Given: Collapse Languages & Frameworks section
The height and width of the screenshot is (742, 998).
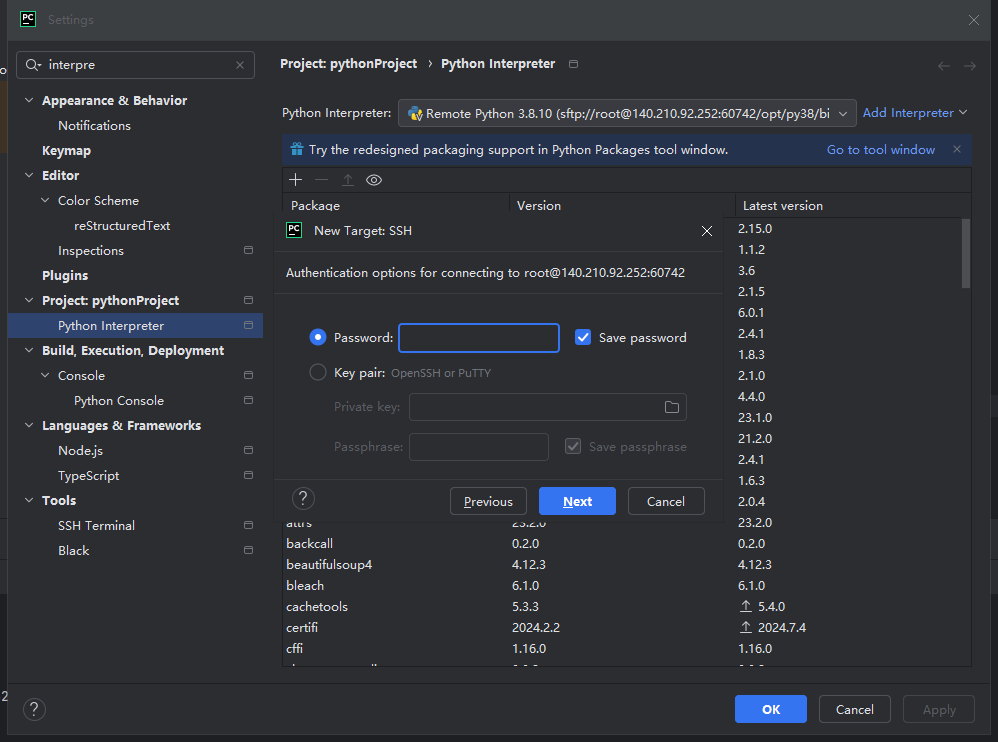Looking at the screenshot, I should pyautogui.click(x=29, y=425).
